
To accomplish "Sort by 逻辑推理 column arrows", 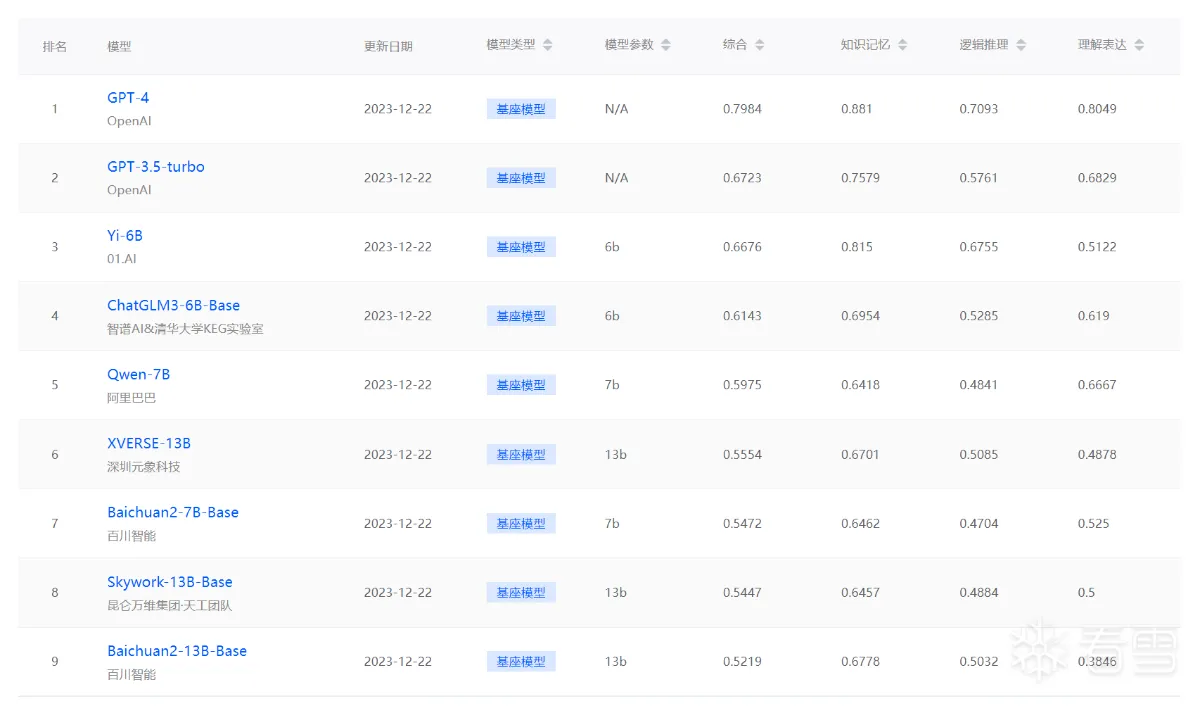I will pyautogui.click(x=1020, y=45).
